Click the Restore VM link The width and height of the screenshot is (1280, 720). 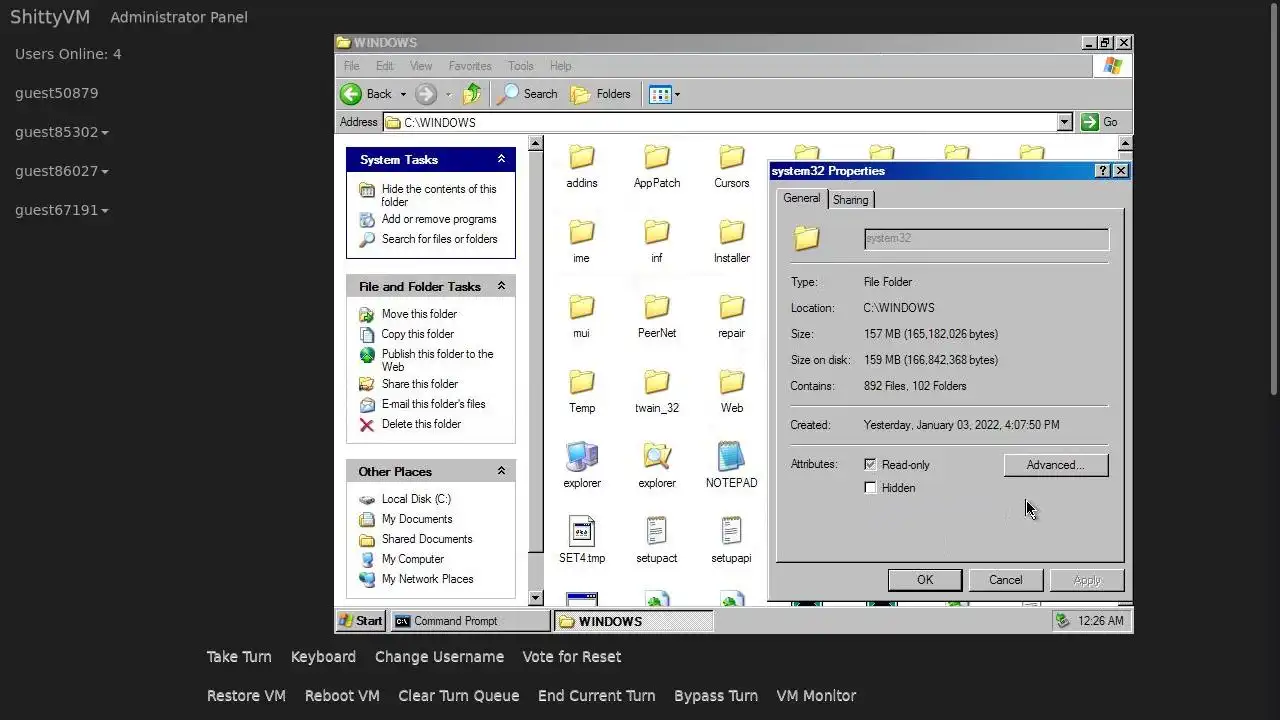click(x=246, y=696)
